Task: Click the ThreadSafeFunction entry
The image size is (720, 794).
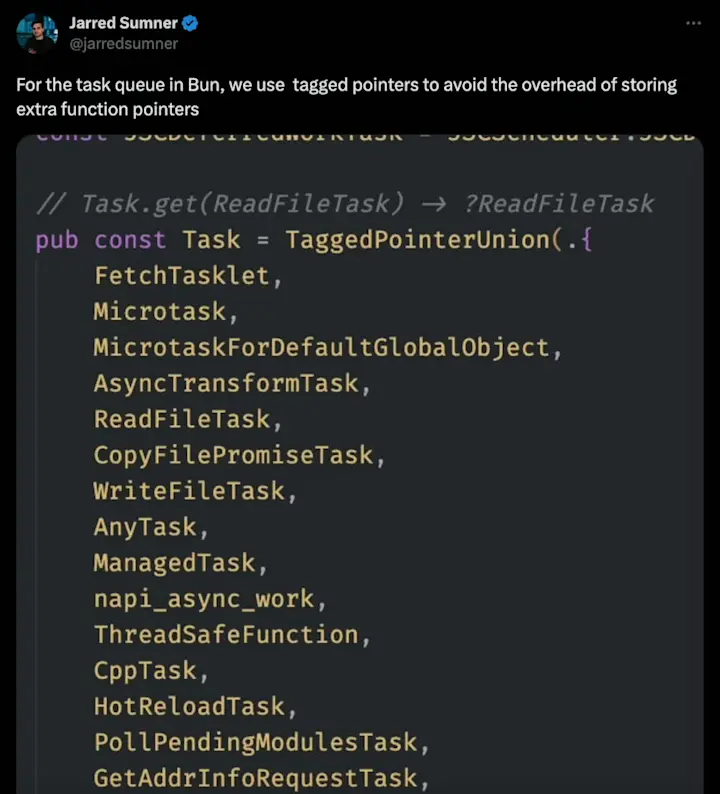Action: pyautogui.click(x=226, y=634)
